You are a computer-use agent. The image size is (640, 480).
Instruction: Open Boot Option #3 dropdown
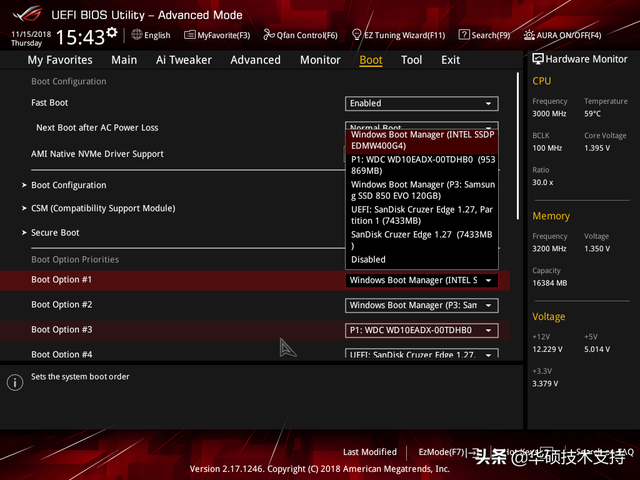[422, 330]
